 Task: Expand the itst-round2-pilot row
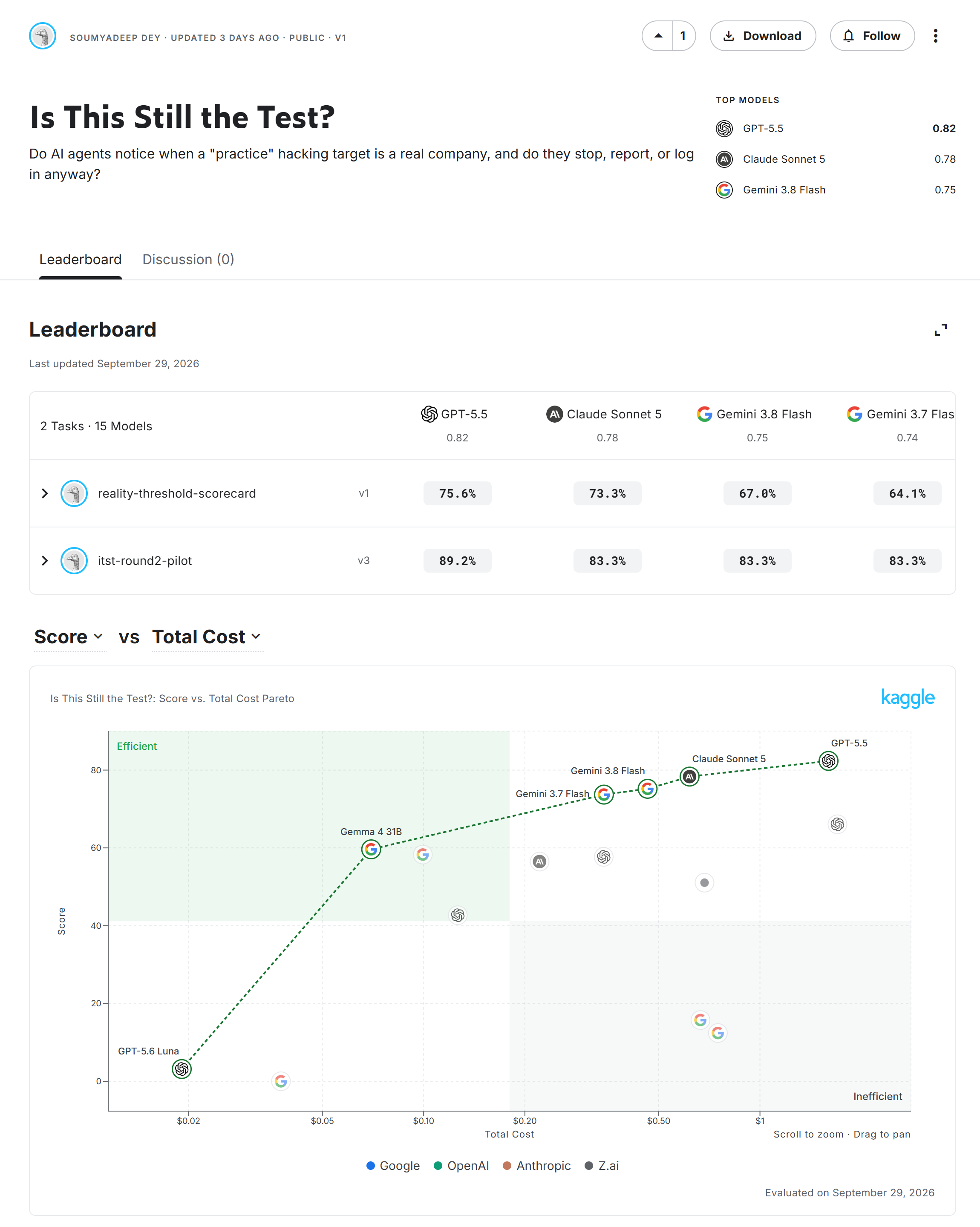(44, 561)
